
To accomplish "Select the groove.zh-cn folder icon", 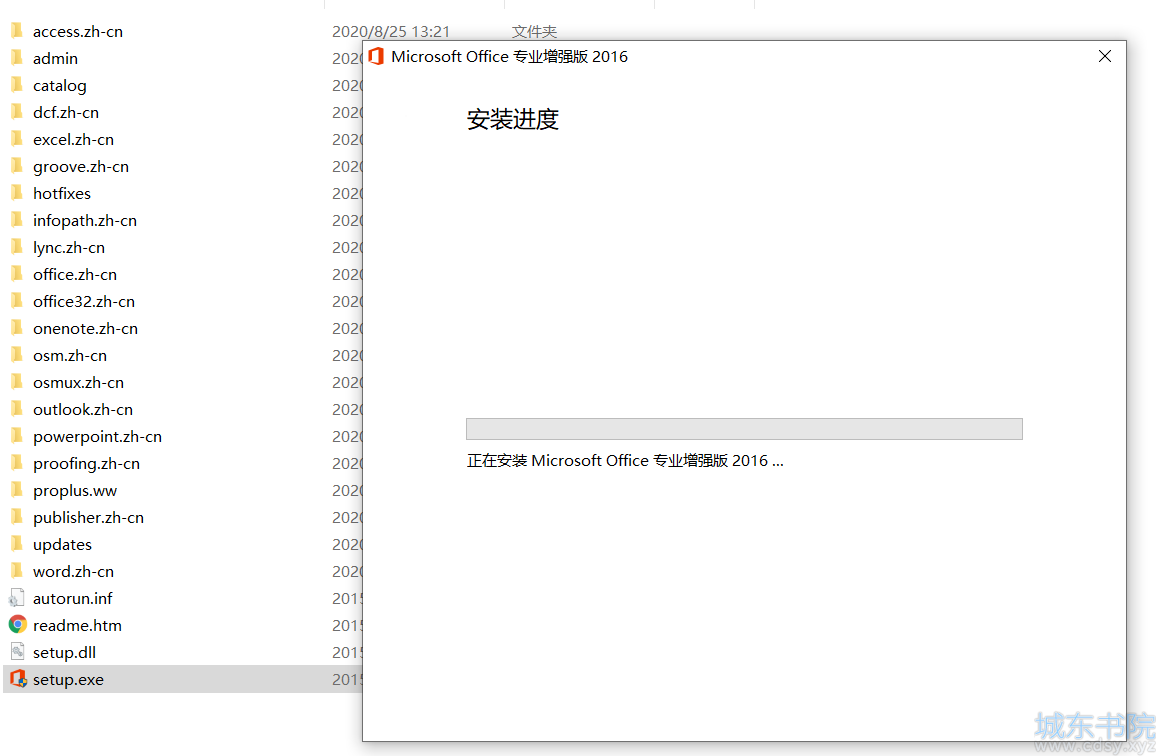I will (x=17, y=166).
